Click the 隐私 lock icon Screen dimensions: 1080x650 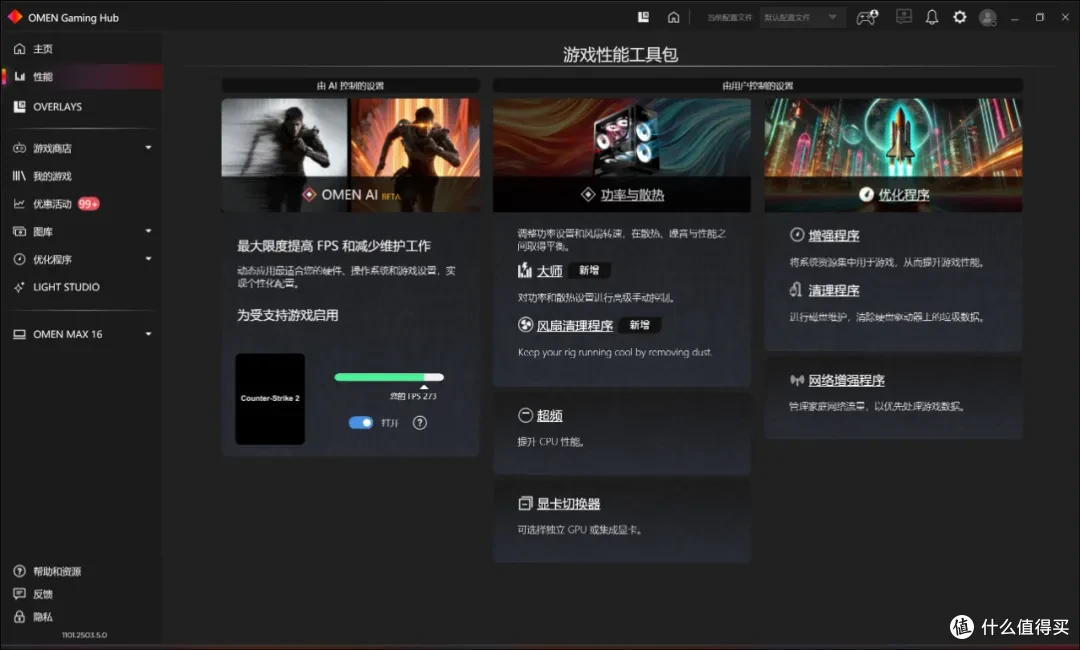pos(19,617)
